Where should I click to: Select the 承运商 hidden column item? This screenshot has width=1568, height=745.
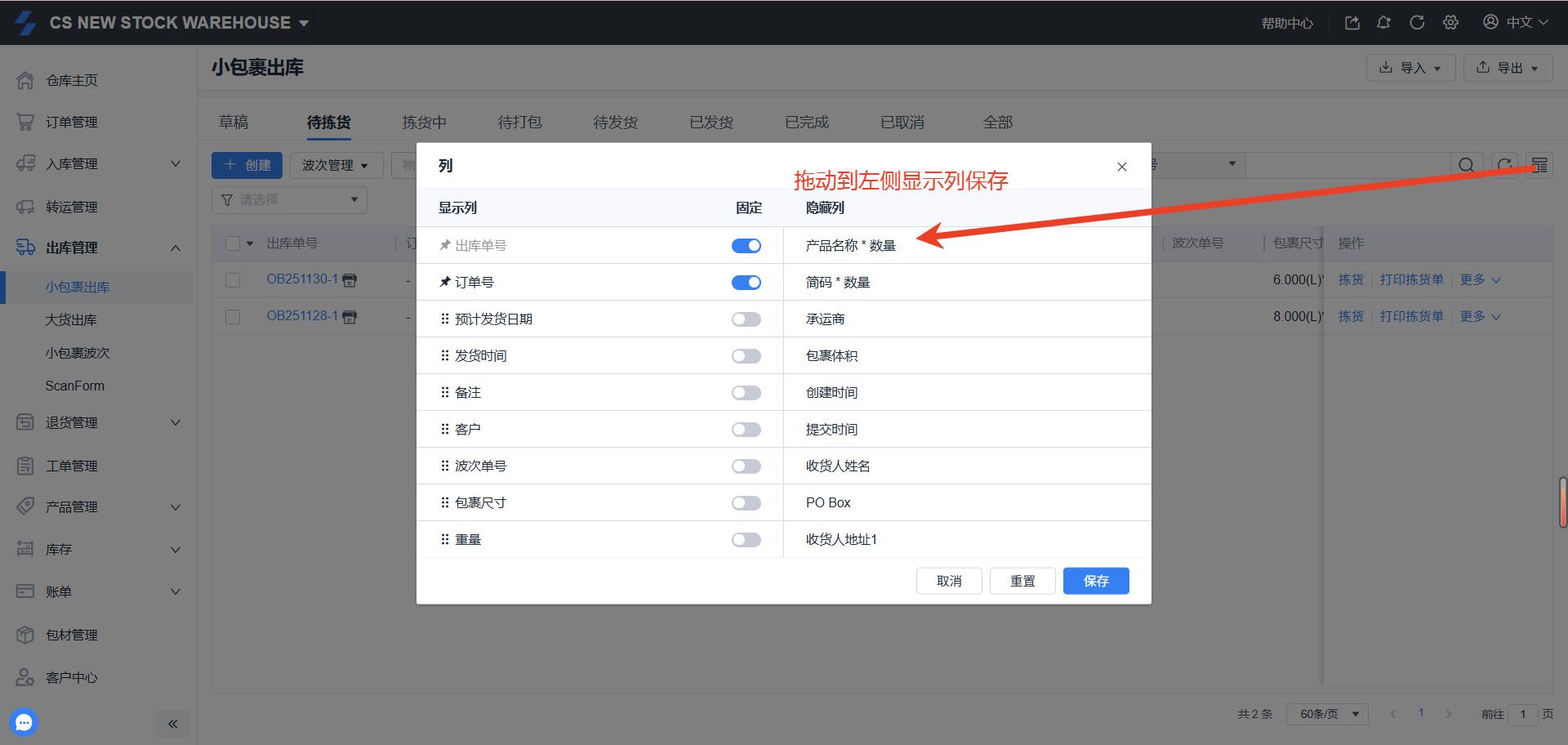825,319
